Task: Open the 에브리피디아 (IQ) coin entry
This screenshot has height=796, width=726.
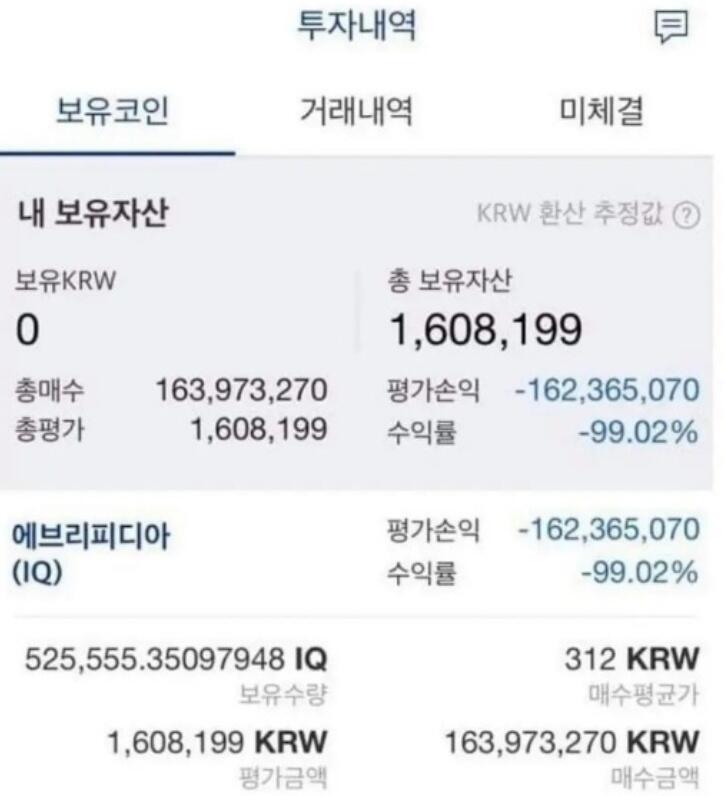Action: click(91, 553)
